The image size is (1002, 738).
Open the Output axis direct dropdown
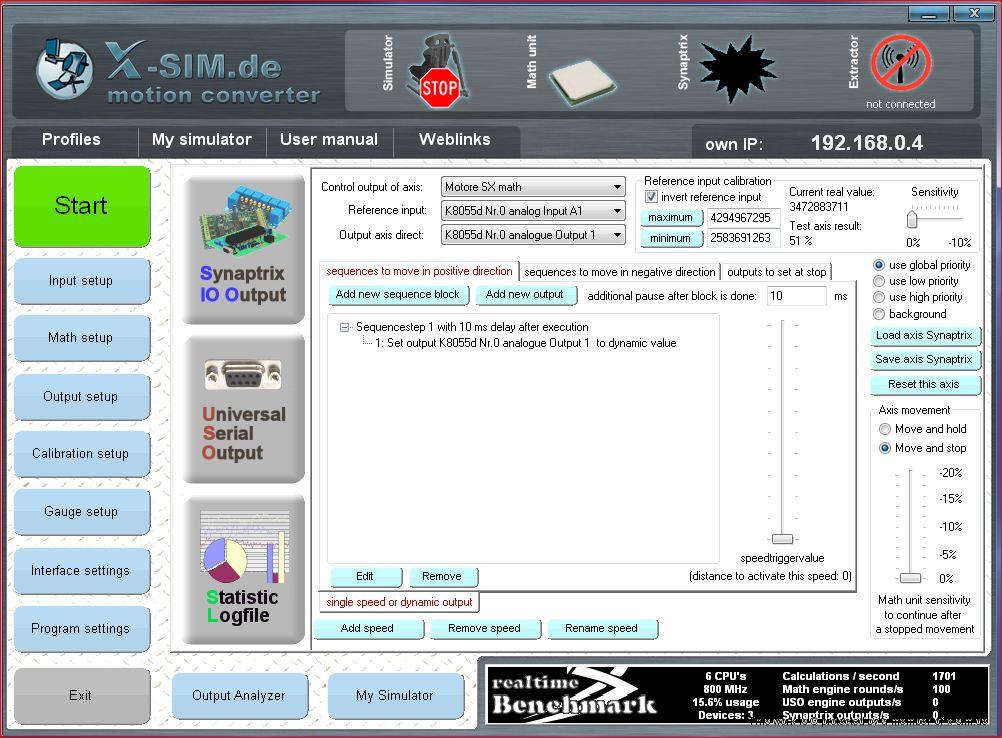tap(533, 235)
